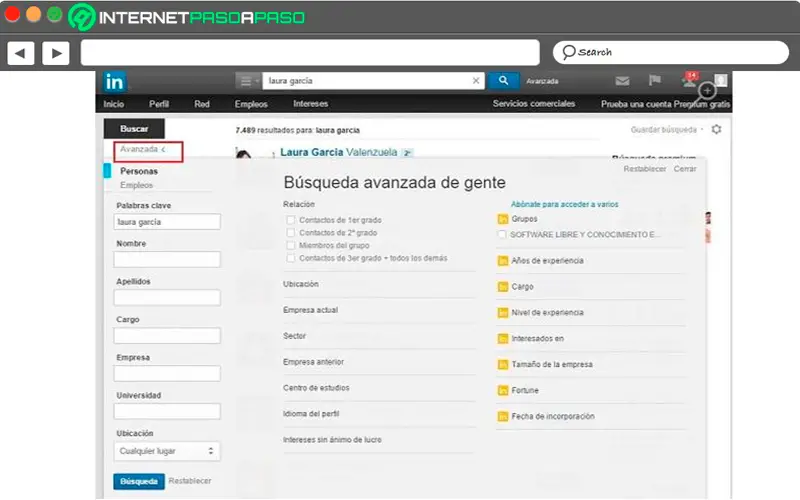Click the blue Búsqueda button
Screen dimensions: 800x500
tap(139, 481)
